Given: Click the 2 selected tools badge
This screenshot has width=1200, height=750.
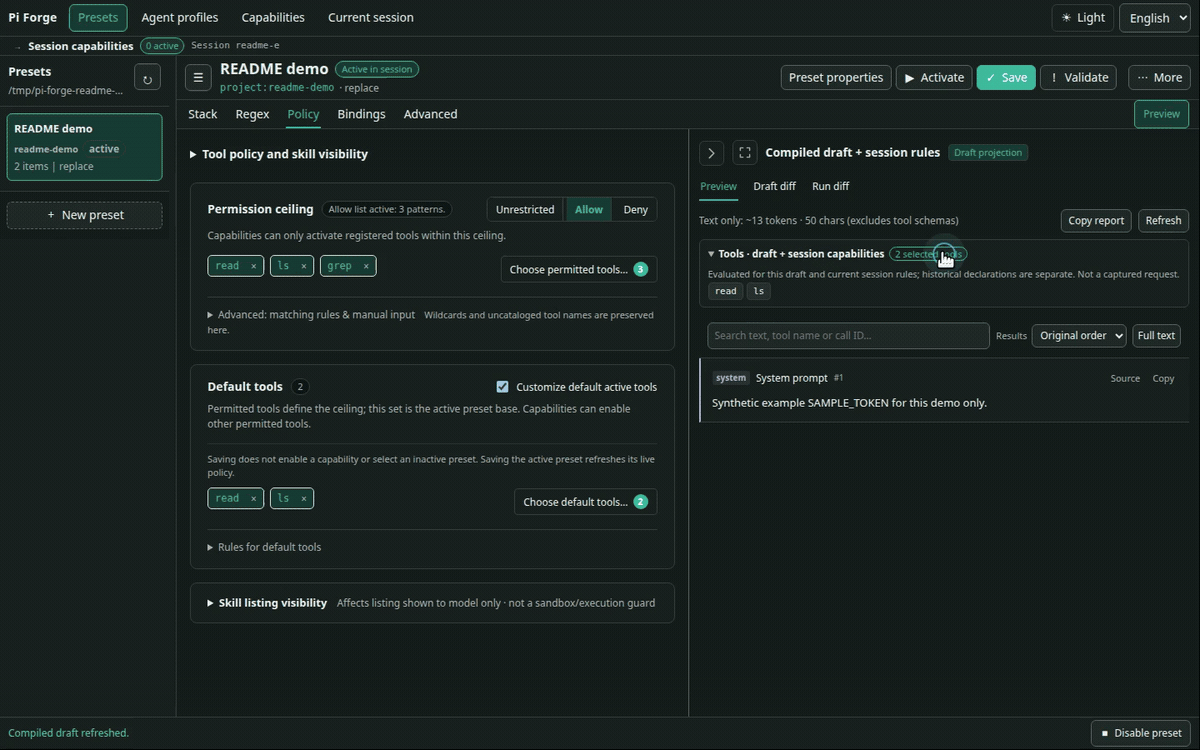Looking at the screenshot, I should (928, 254).
